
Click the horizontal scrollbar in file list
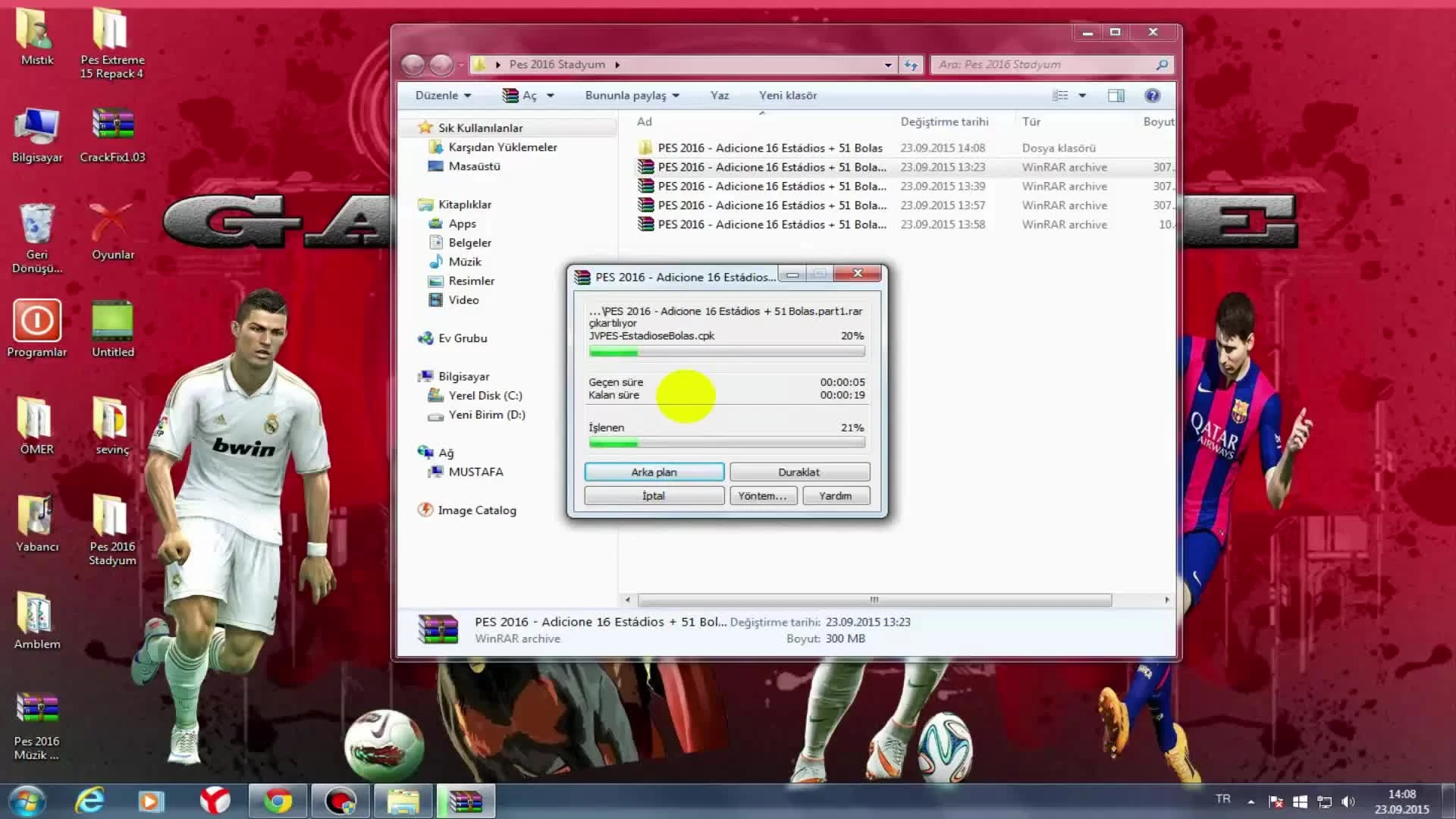(874, 600)
